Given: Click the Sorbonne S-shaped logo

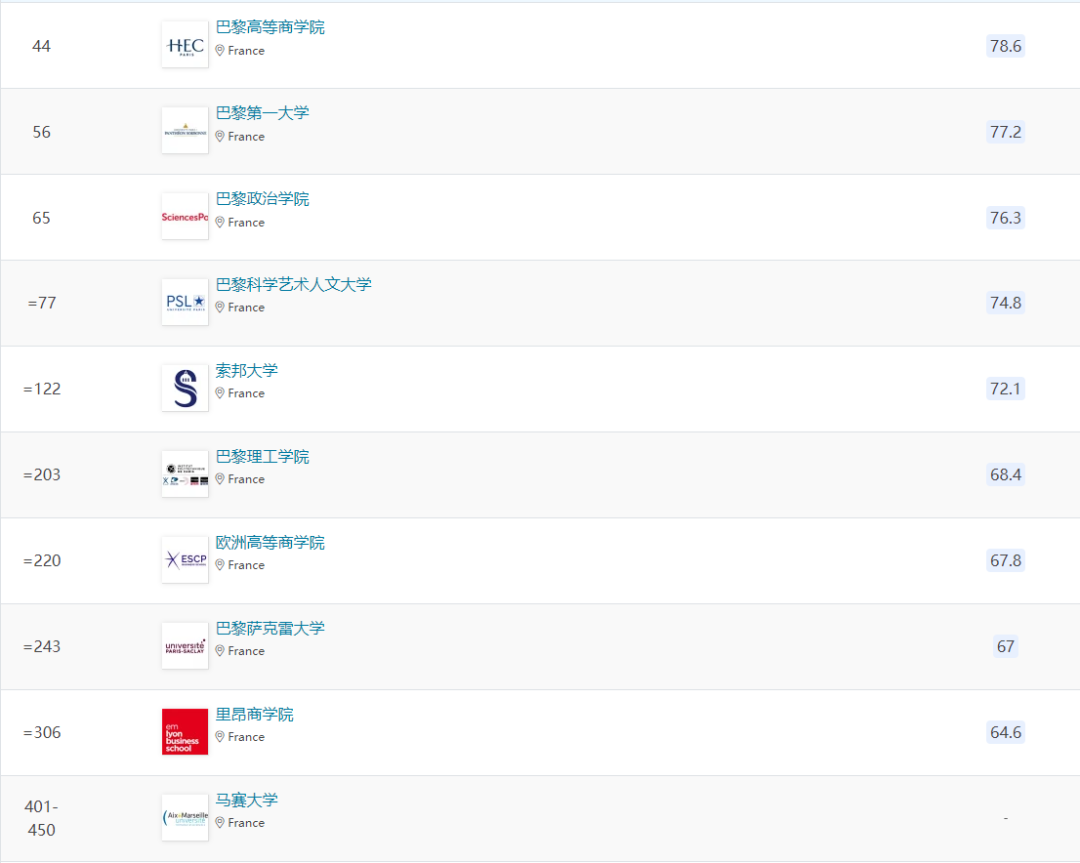Looking at the screenshot, I should (184, 388).
